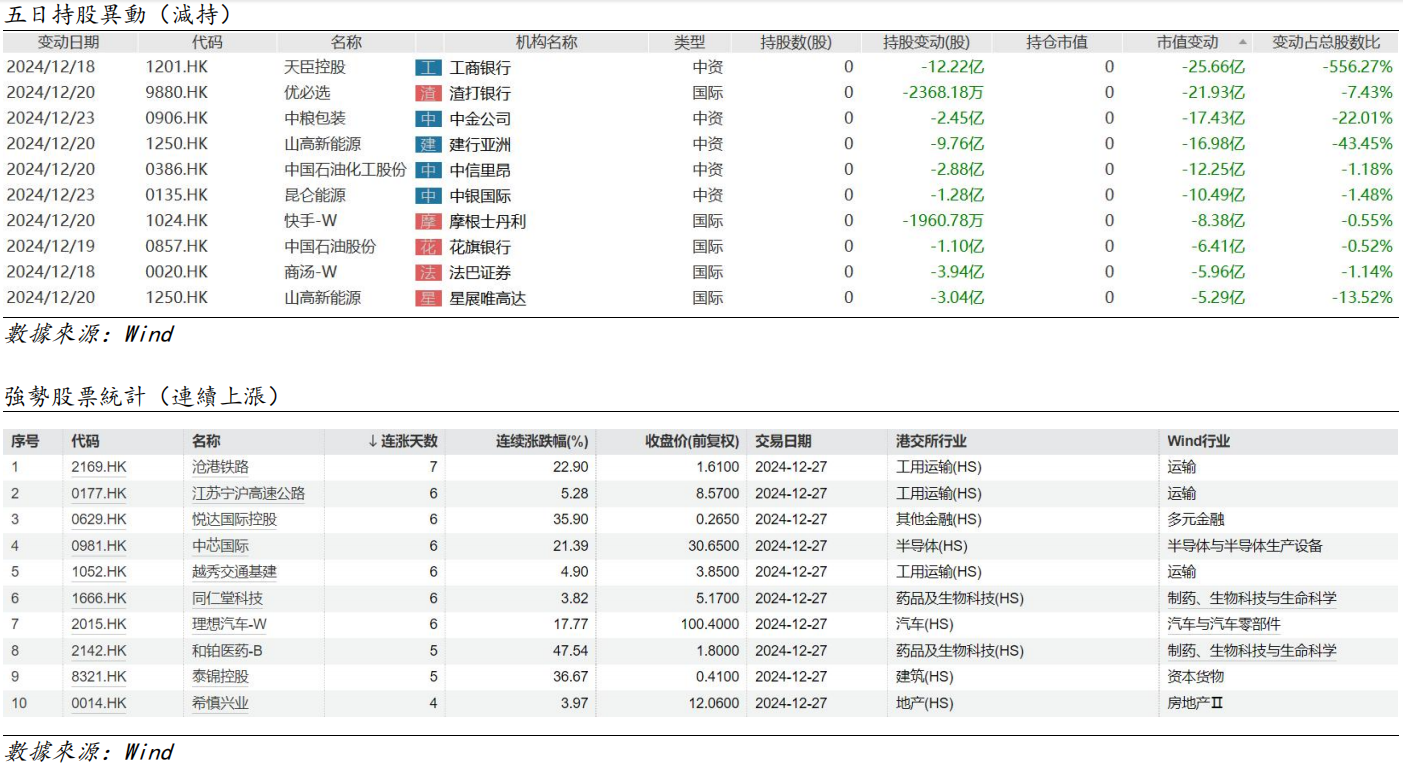Click the 中 badge beside 中信里昂
Viewport: 1403px width, 774px height.
(x=428, y=170)
